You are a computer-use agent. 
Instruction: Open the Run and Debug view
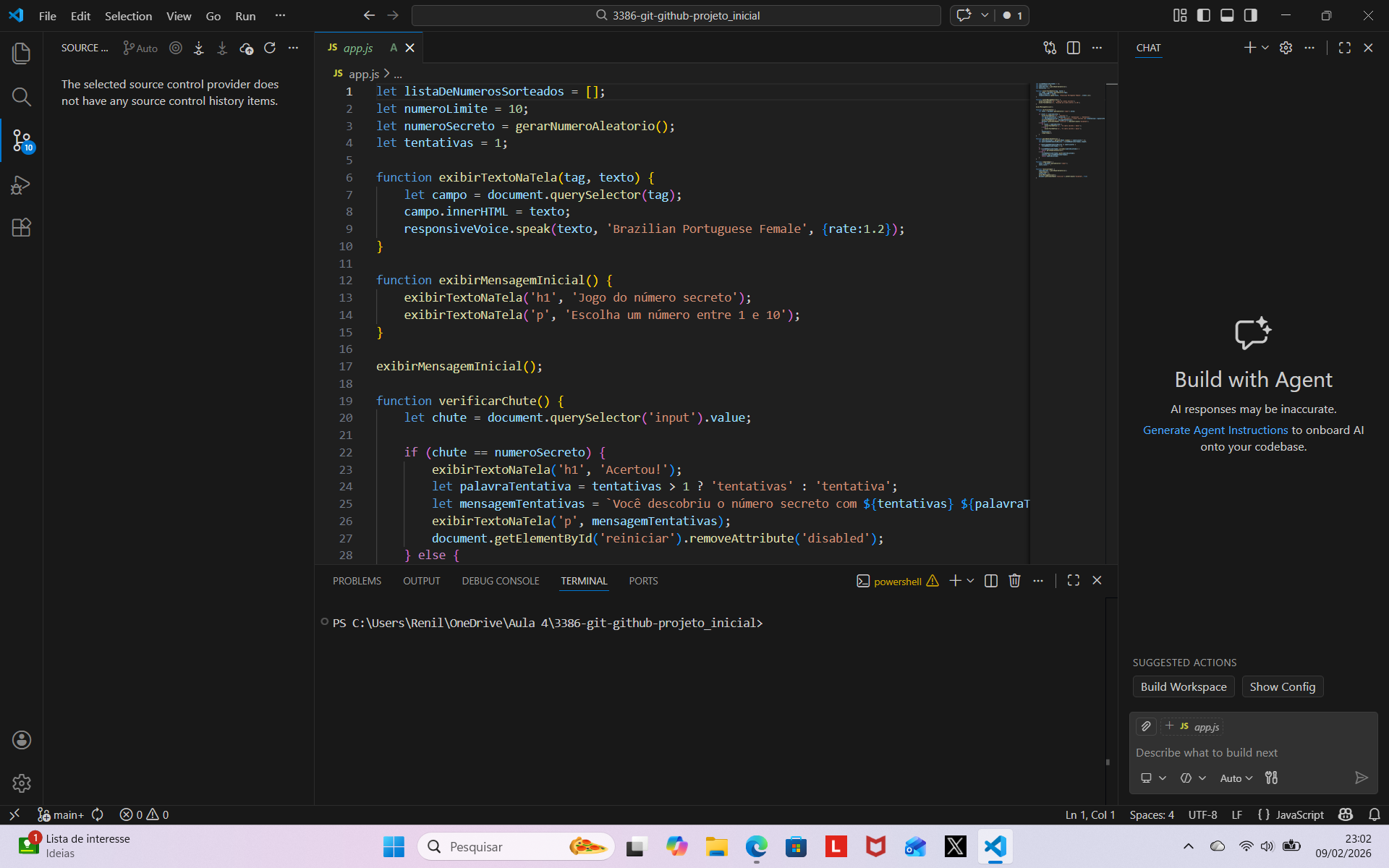pyautogui.click(x=21, y=185)
